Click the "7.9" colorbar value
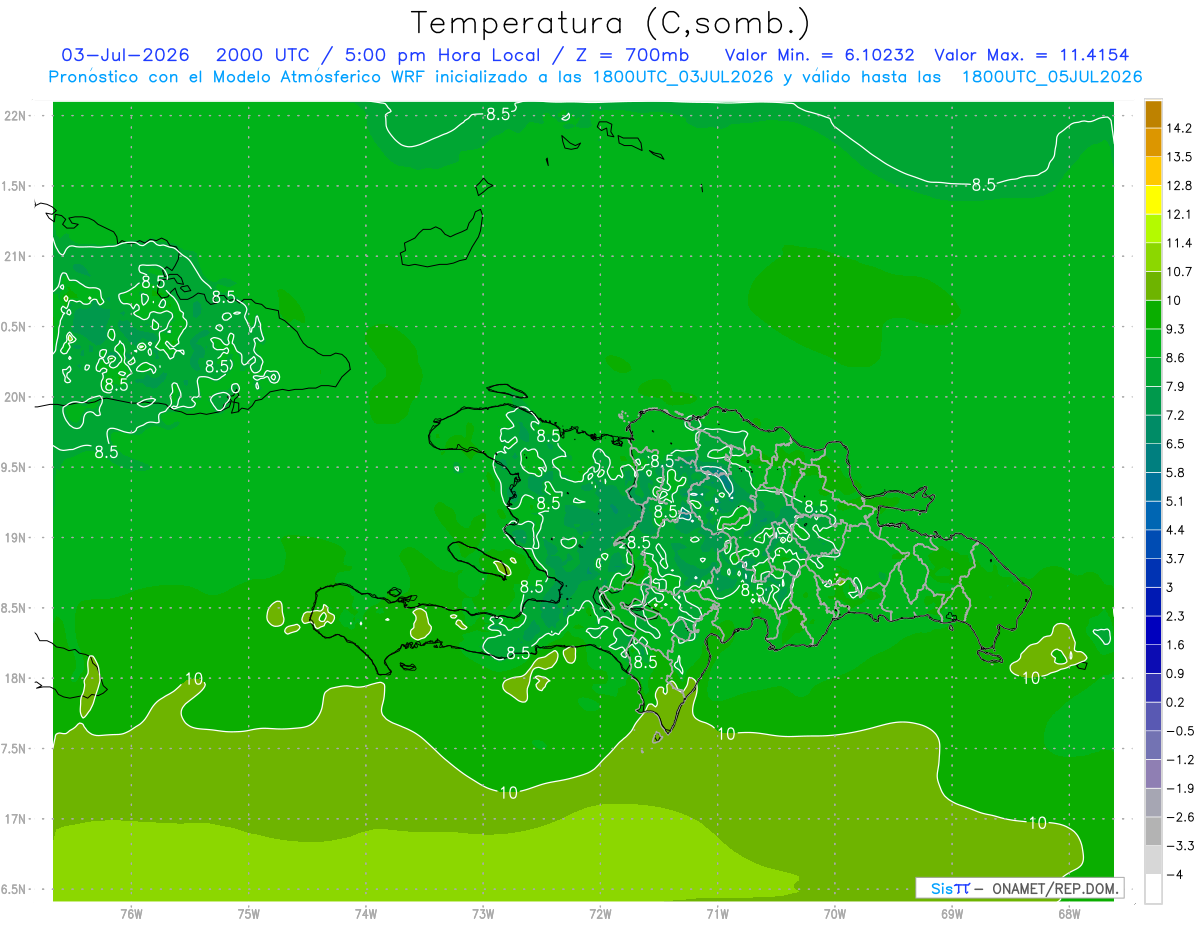This screenshot has height=927, width=1200. (x=1177, y=386)
